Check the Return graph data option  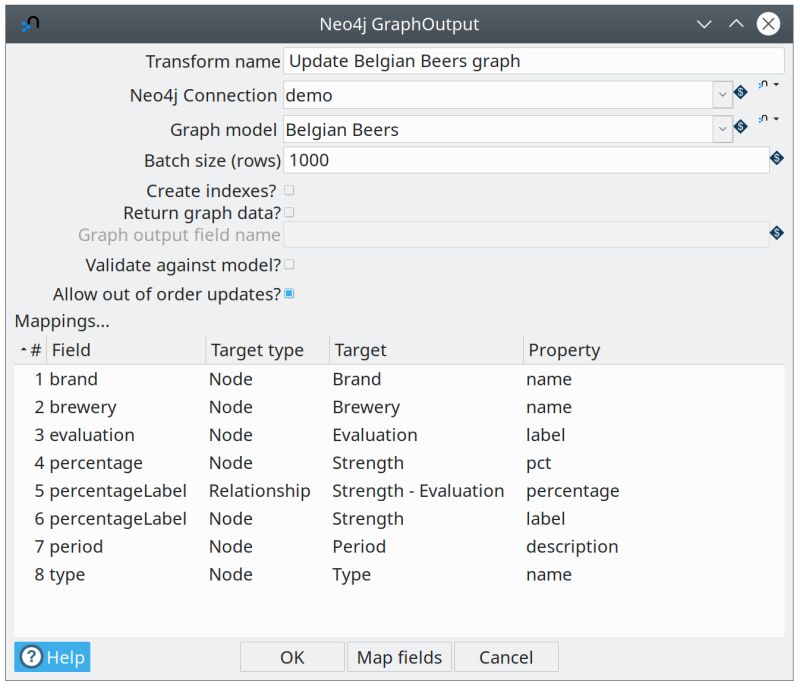pyautogui.click(x=288, y=212)
